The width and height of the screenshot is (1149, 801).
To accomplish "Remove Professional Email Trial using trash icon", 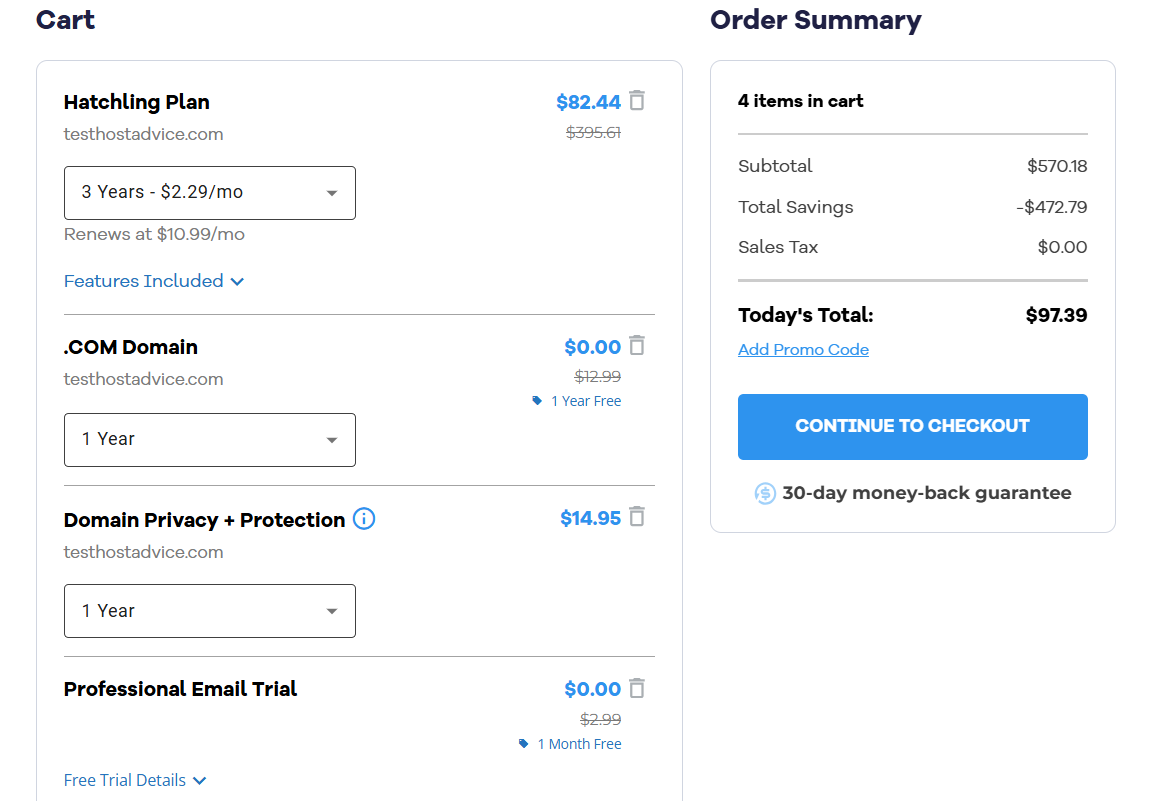I will [x=638, y=688].
